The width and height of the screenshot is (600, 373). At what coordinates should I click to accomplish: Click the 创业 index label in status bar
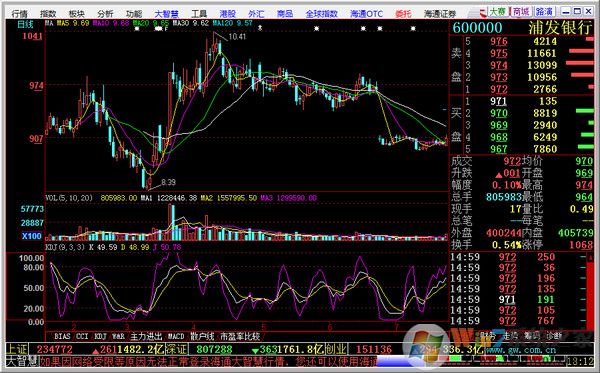336,349
